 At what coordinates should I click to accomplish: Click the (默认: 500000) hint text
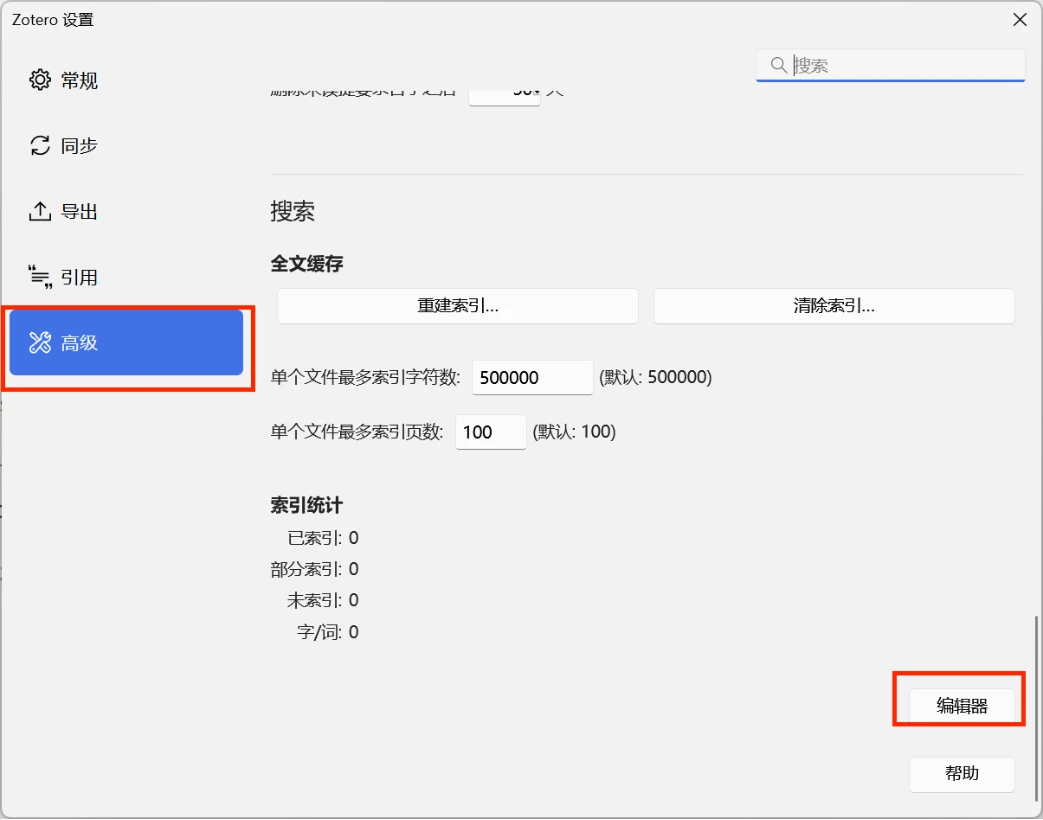pyautogui.click(x=655, y=378)
